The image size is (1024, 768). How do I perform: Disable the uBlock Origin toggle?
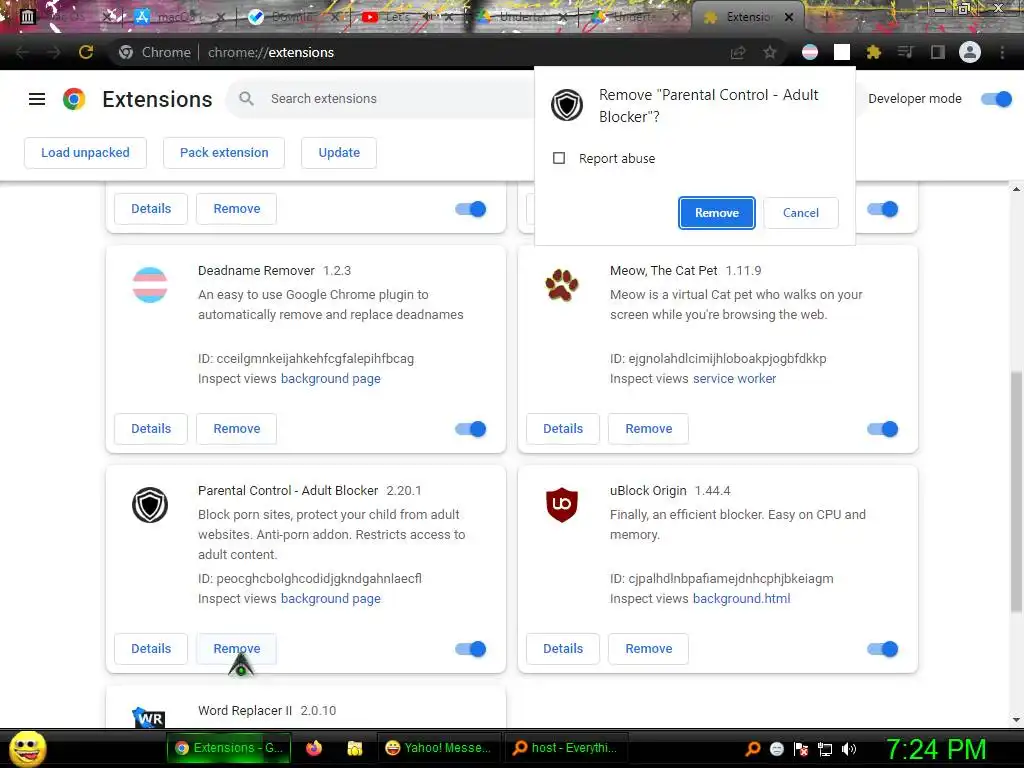[882, 649]
